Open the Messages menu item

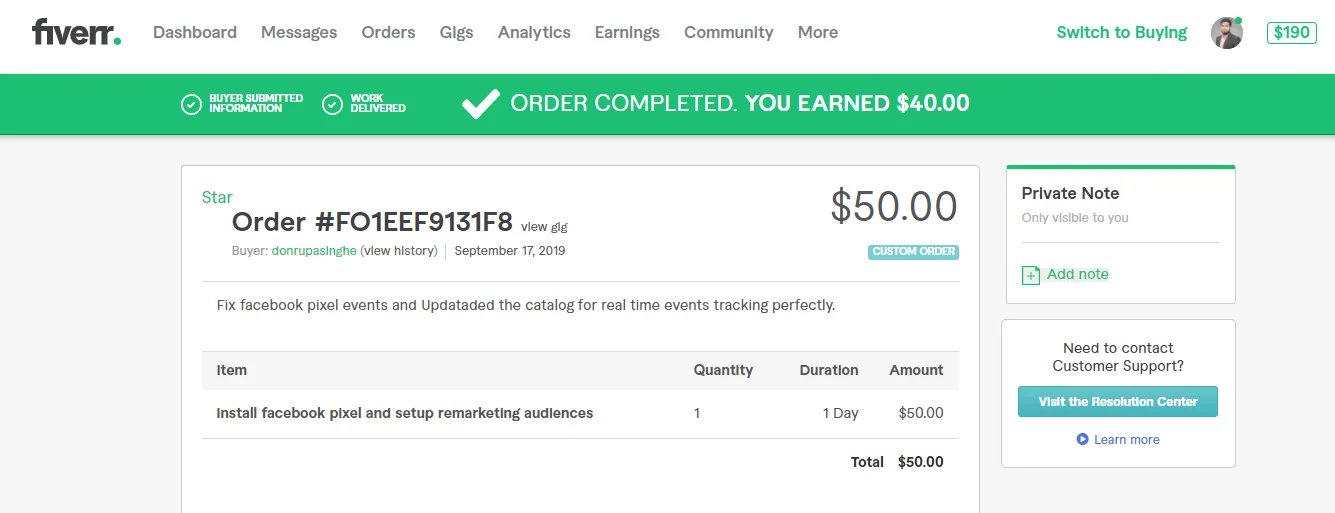click(299, 32)
